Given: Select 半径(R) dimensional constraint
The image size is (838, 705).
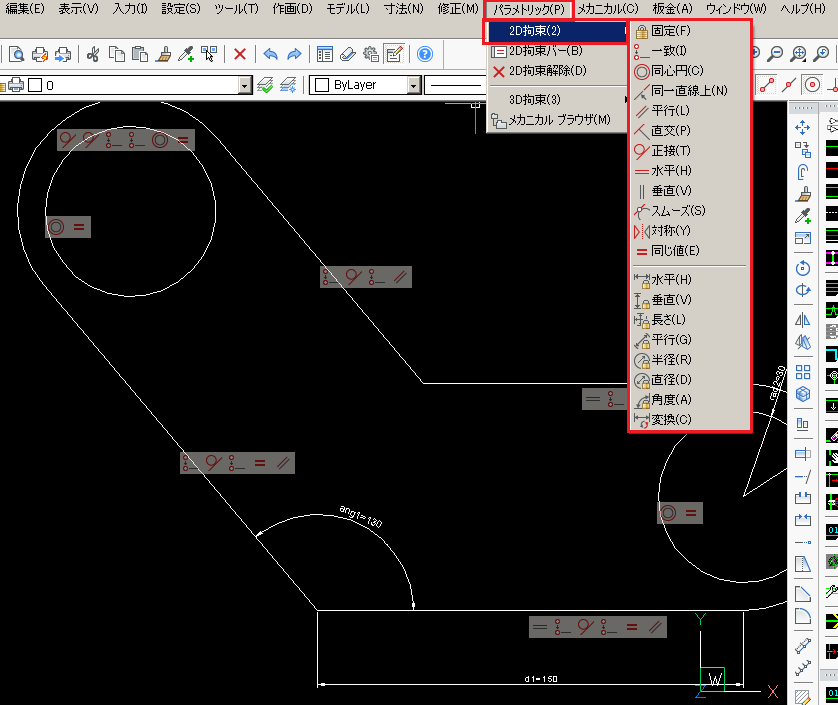Looking at the screenshot, I should pyautogui.click(x=670, y=359).
